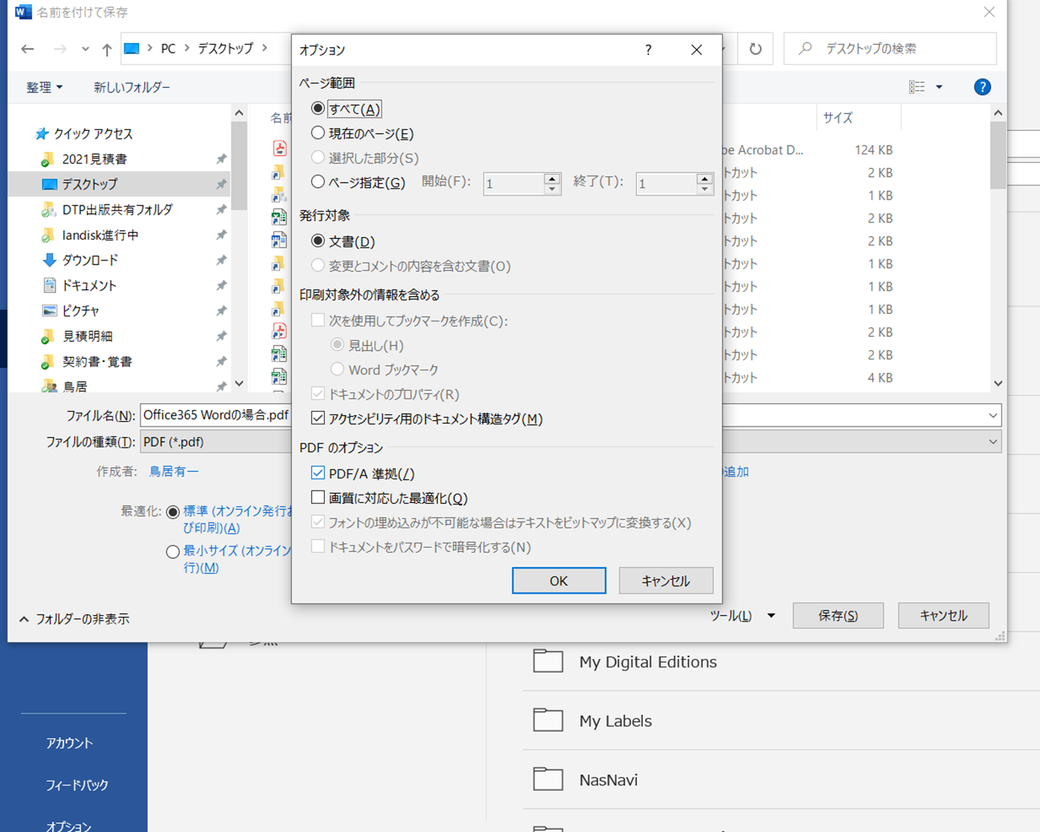The height and width of the screenshot is (832, 1040).
Task: Click the back navigation arrow
Action: (28, 49)
